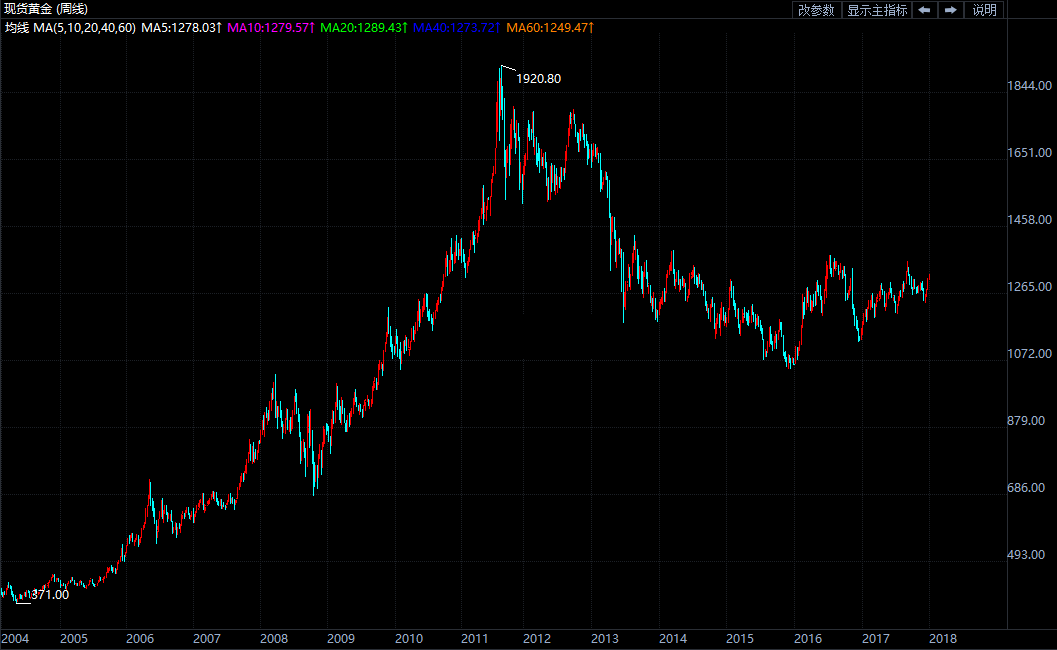Open the 说明 description button
Viewport: 1057px width, 650px height.
coord(984,10)
